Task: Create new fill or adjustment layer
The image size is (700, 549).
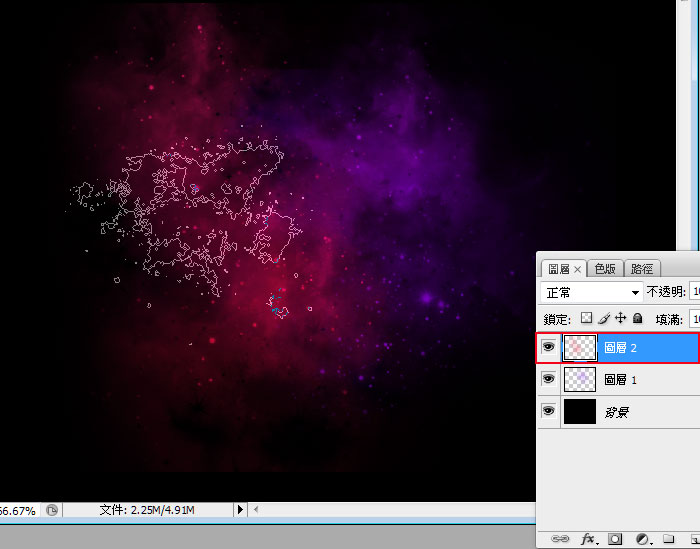Action: (643, 539)
